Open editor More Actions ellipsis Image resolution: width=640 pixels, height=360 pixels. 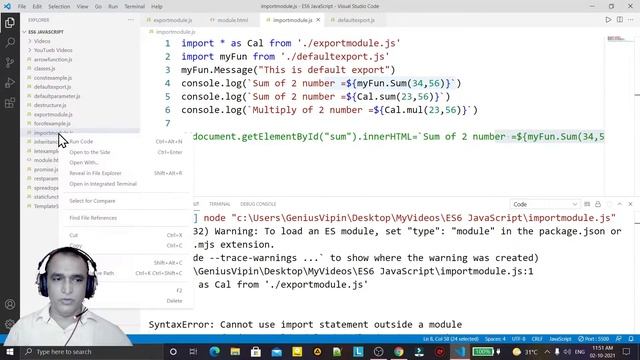pos(631,20)
